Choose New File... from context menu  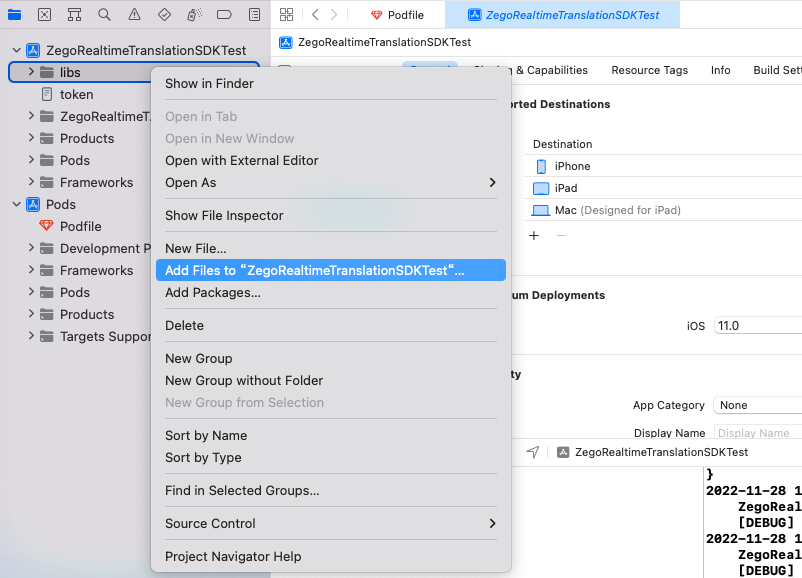click(330, 249)
